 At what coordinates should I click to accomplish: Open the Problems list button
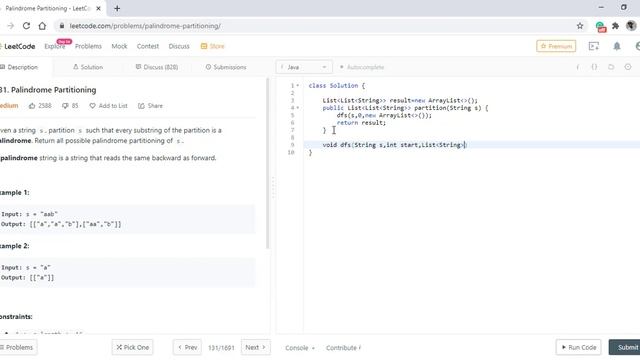pyautogui.click(x=18, y=347)
